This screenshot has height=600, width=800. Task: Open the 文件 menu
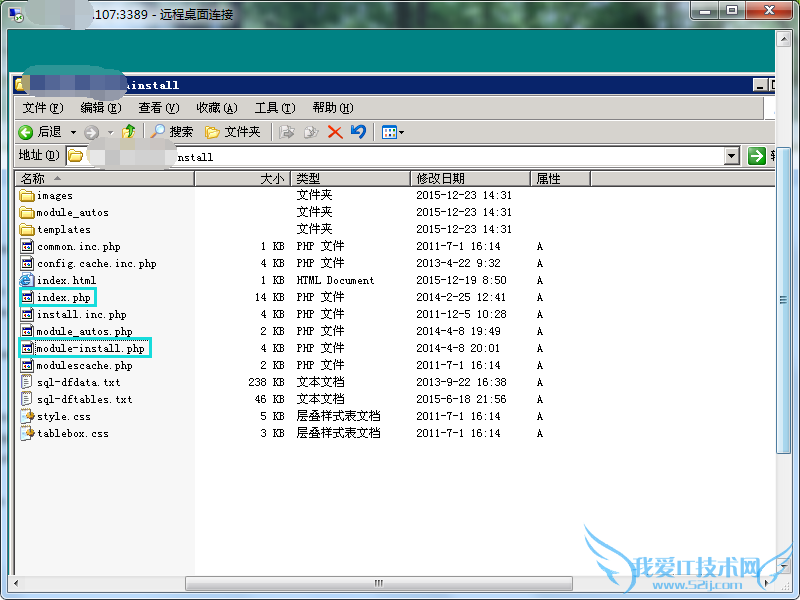[x=42, y=107]
